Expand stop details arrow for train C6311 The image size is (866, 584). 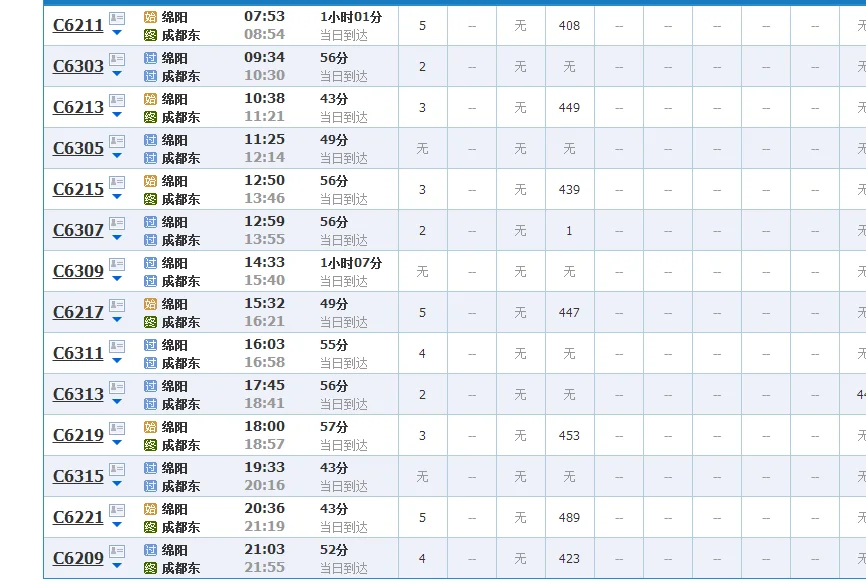tap(117, 361)
